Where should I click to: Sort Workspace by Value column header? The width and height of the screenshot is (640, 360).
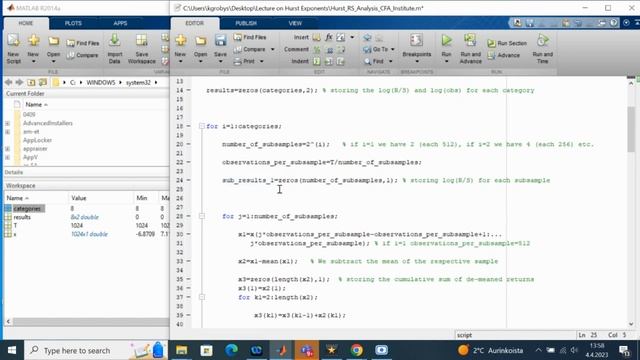(x=79, y=198)
